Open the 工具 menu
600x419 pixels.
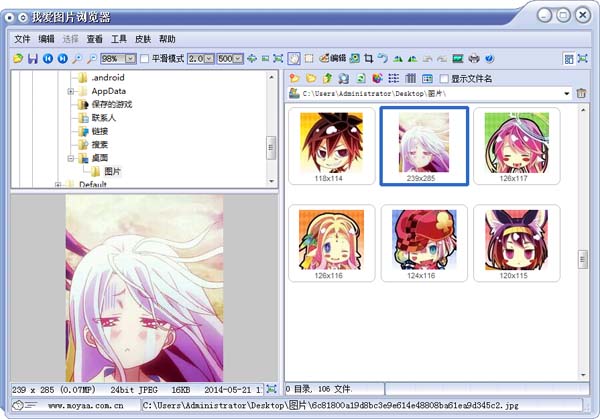pyautogui.click(x=119, y=39)
